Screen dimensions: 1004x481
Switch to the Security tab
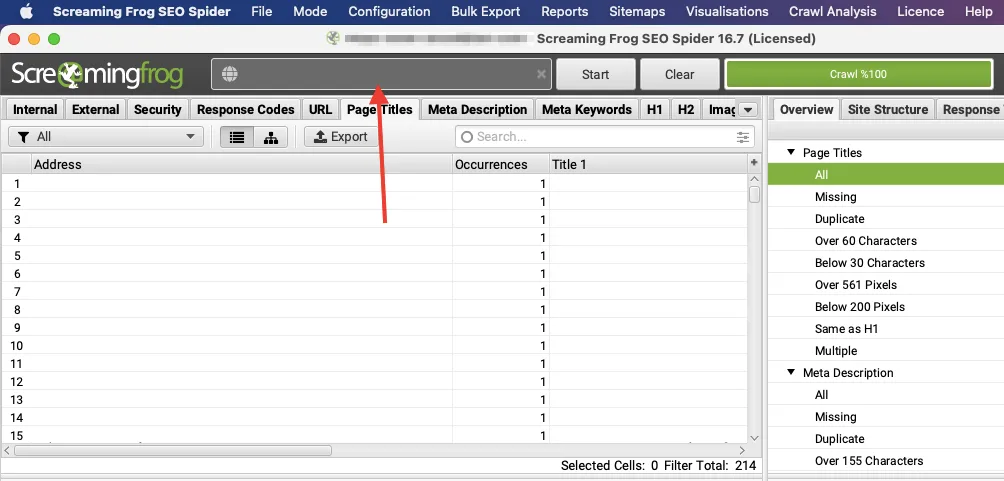(158, 110)
